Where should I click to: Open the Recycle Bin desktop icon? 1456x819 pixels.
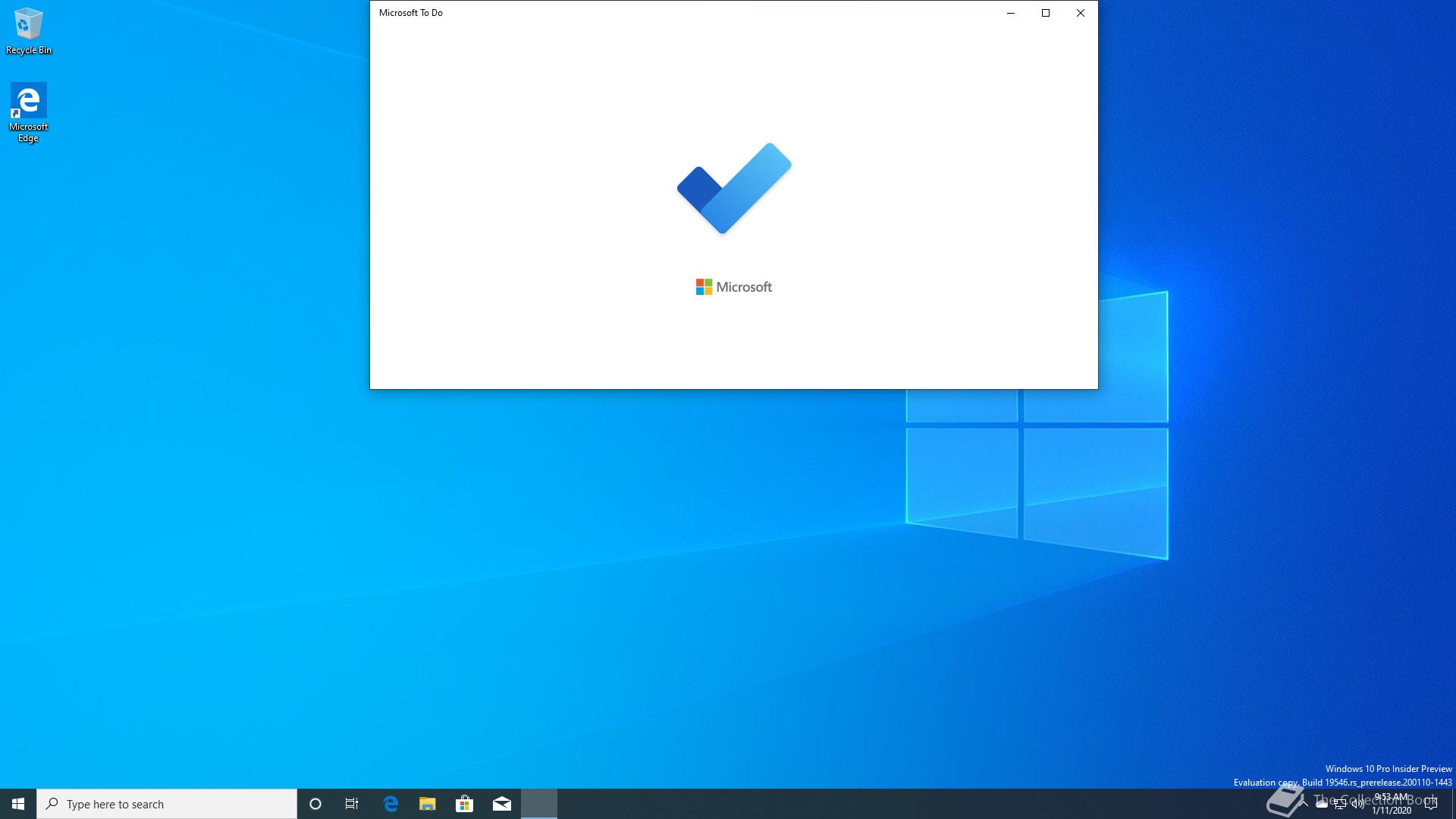29,31
